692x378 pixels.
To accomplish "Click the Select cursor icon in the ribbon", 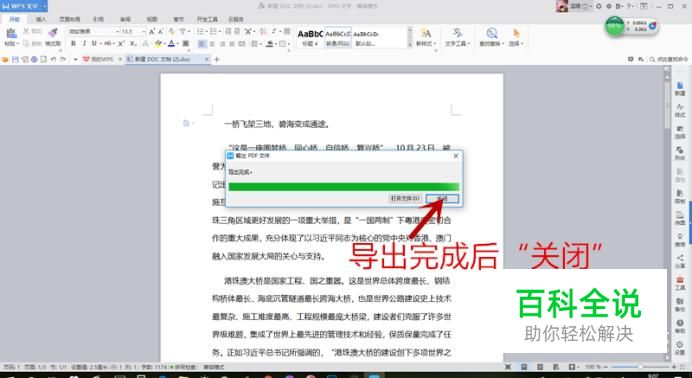I will pos(516,34).
